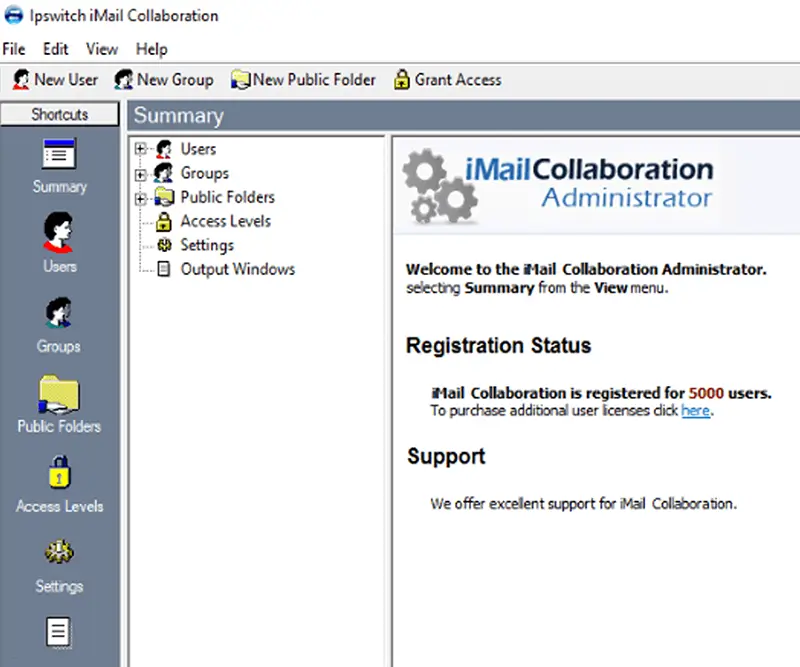Click the New Group toolbar label
The image size is (800, 667).
(175, 80)
